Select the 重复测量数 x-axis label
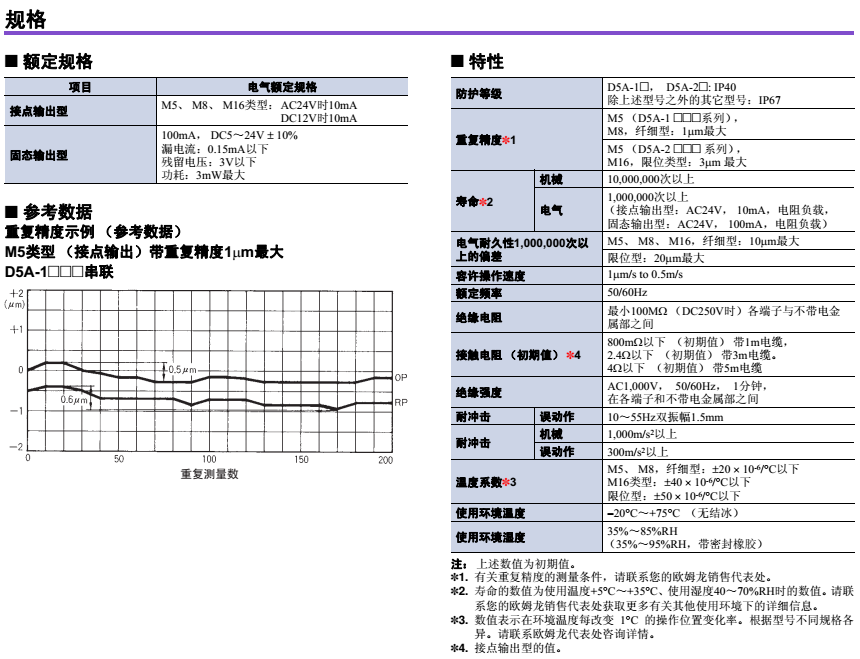860x659 pixels. (x=209, y=474)
